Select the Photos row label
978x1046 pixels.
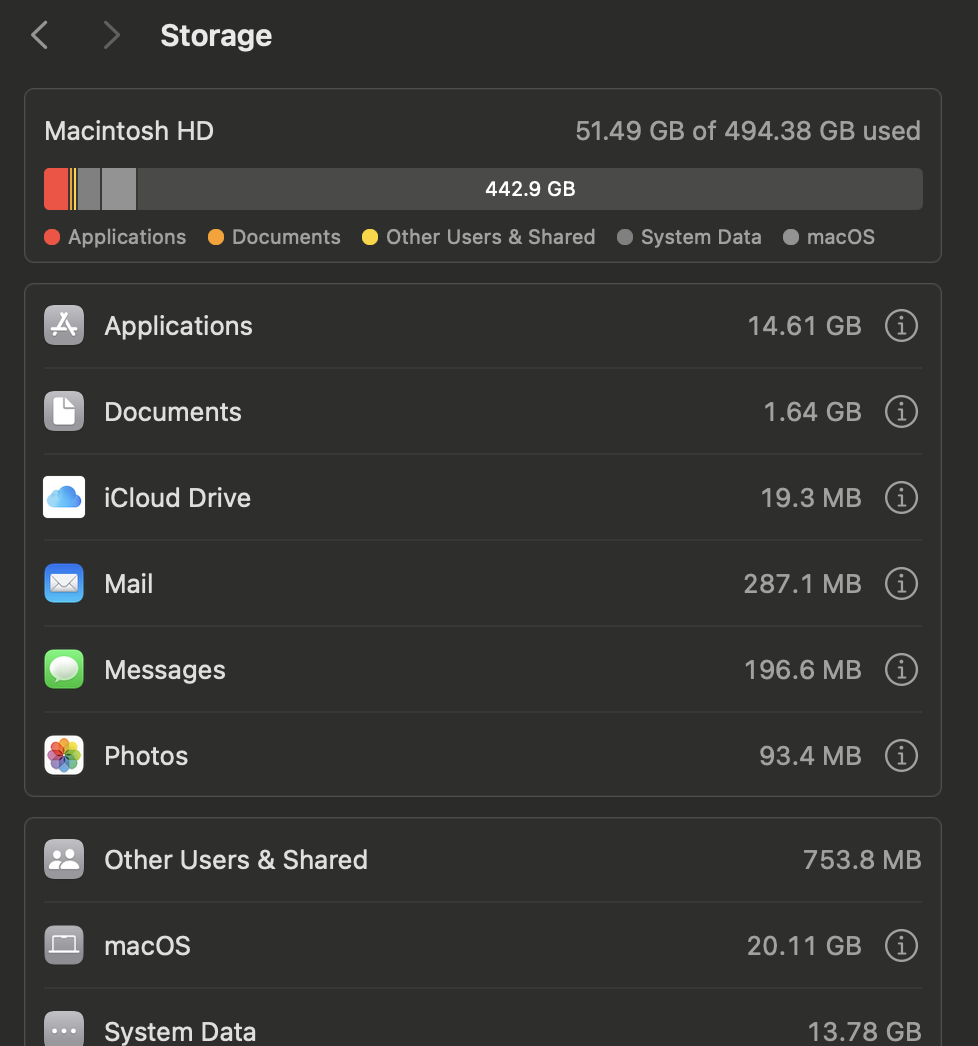click(146, 756)
